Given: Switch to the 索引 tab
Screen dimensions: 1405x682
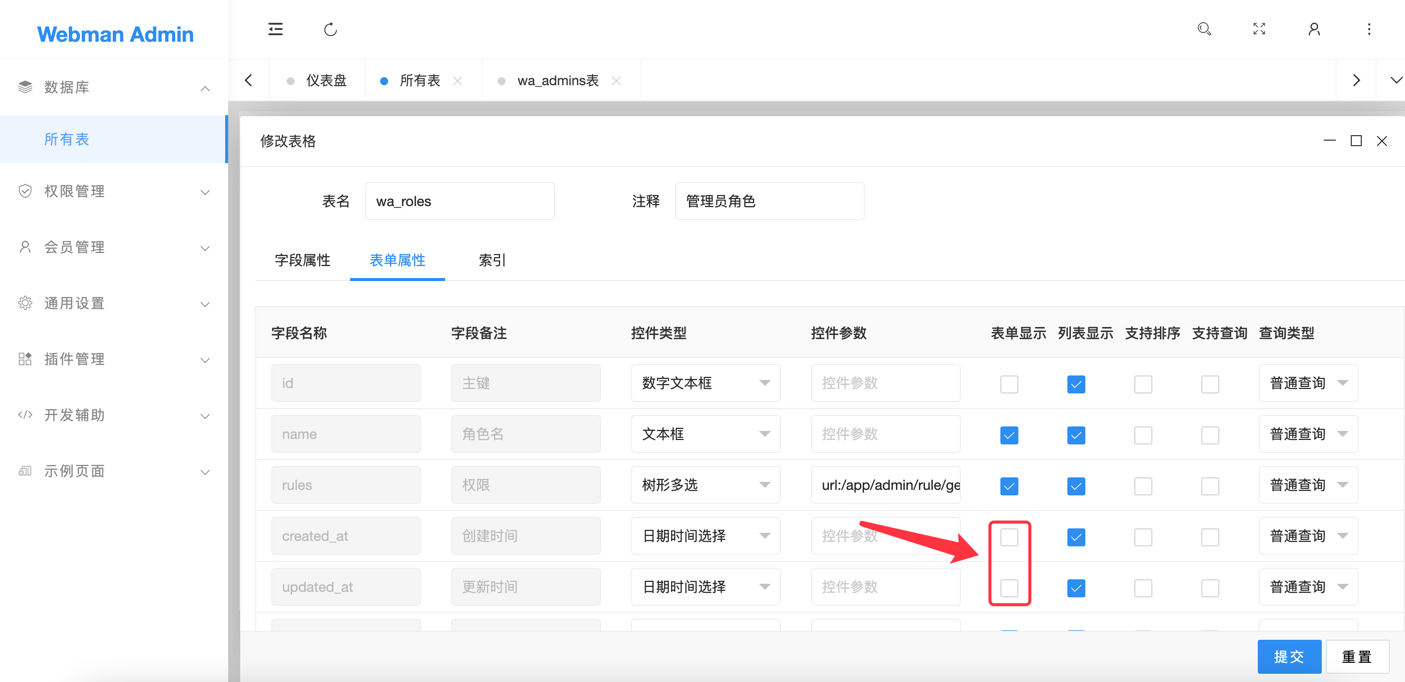Looking at the screenshot, I should tap(492, 260).
